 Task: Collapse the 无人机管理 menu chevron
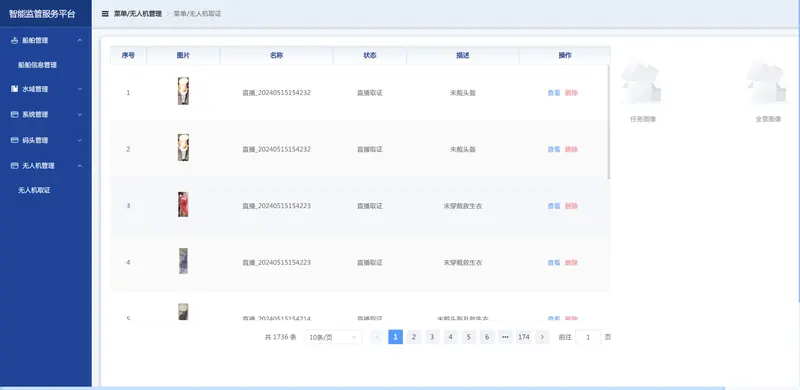click(x=80, y=165)
